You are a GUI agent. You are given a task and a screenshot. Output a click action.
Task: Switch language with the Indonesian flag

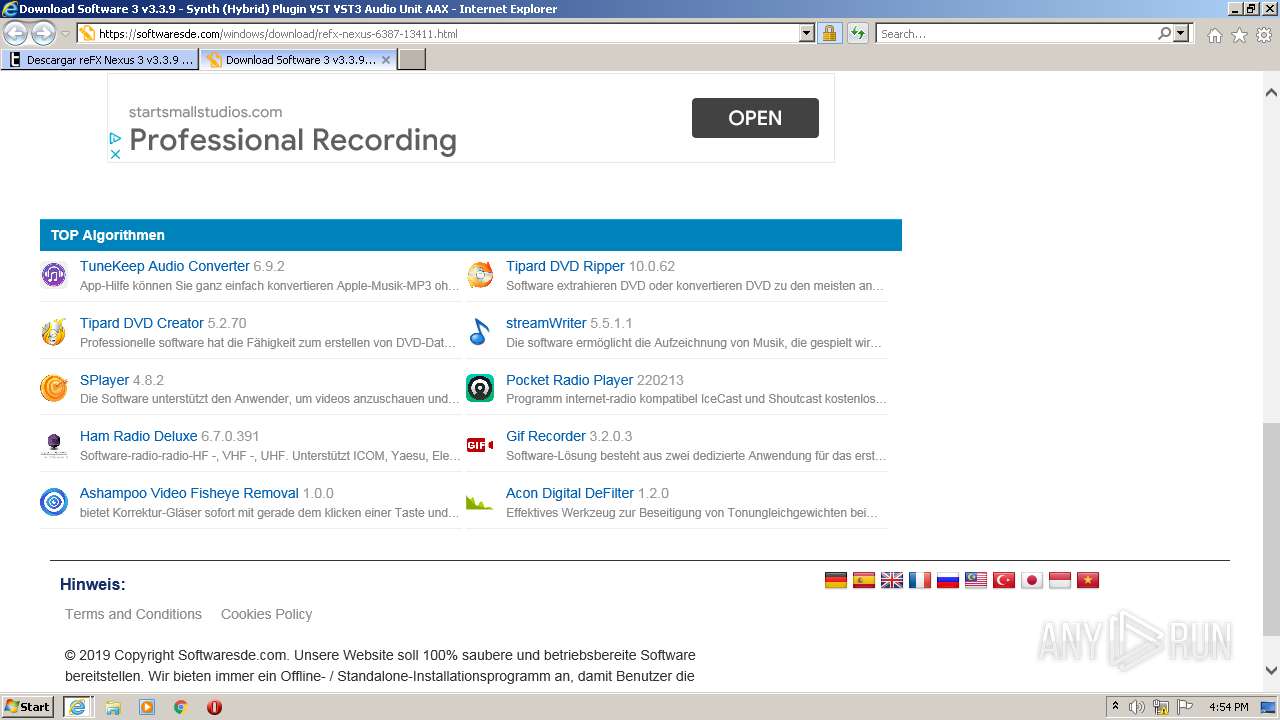1060,580
